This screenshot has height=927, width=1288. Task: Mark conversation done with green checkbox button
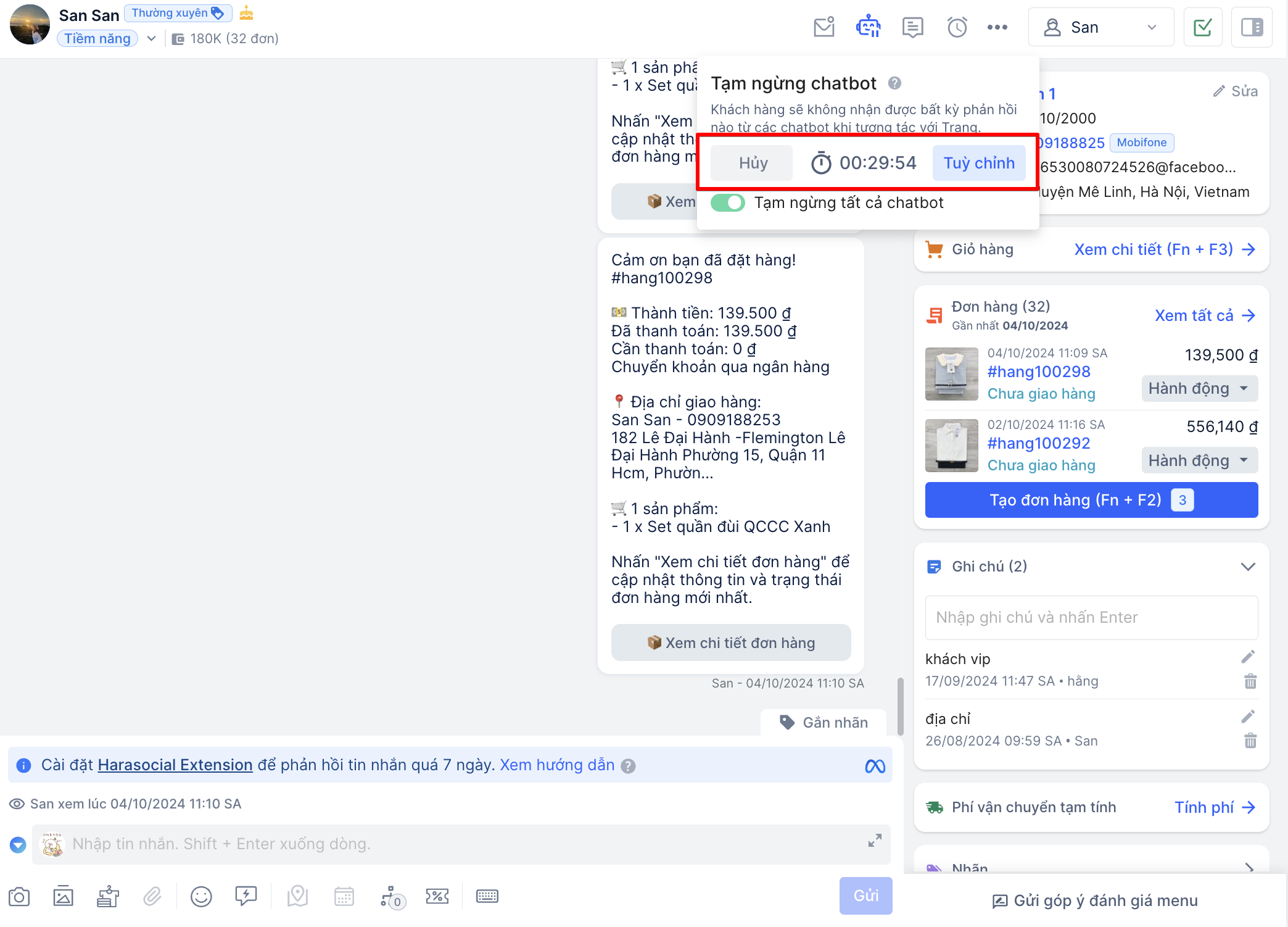pos(1203,27)
